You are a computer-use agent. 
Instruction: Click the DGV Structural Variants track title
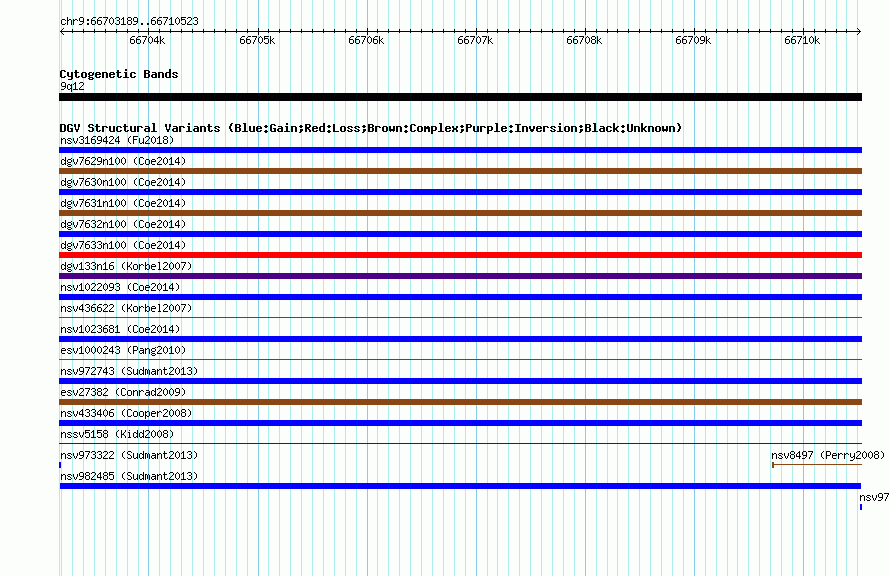click(x=371, y=128)
